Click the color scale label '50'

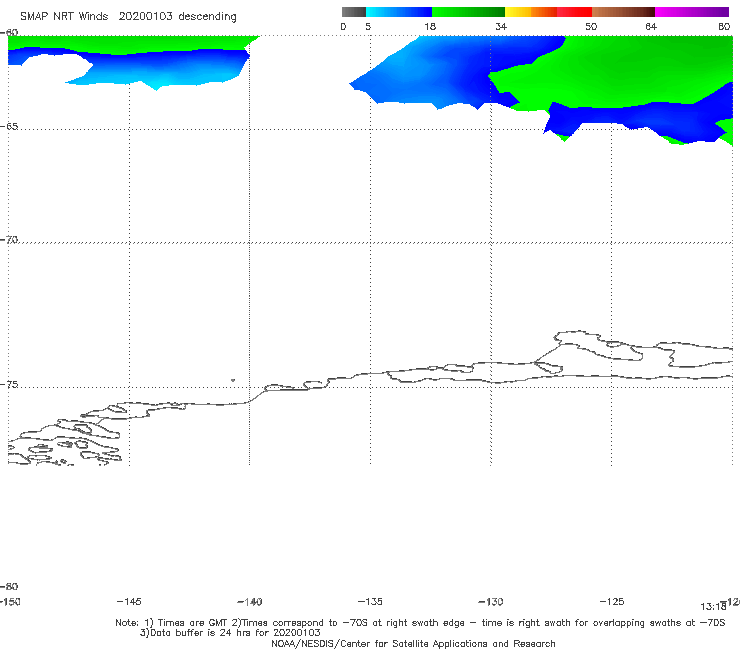(x=591, y=27)
